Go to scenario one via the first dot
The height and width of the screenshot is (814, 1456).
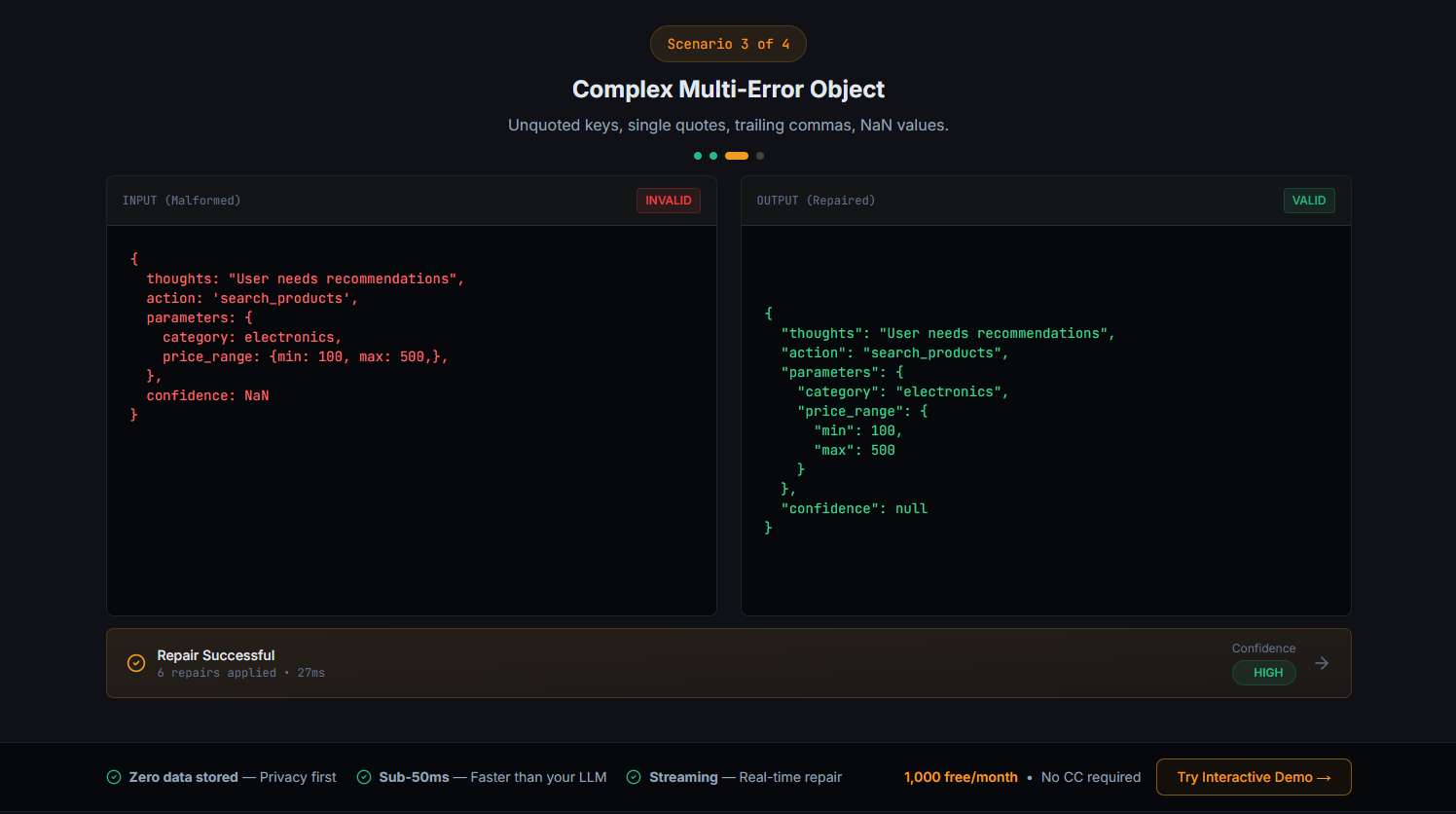pos(698,156)
